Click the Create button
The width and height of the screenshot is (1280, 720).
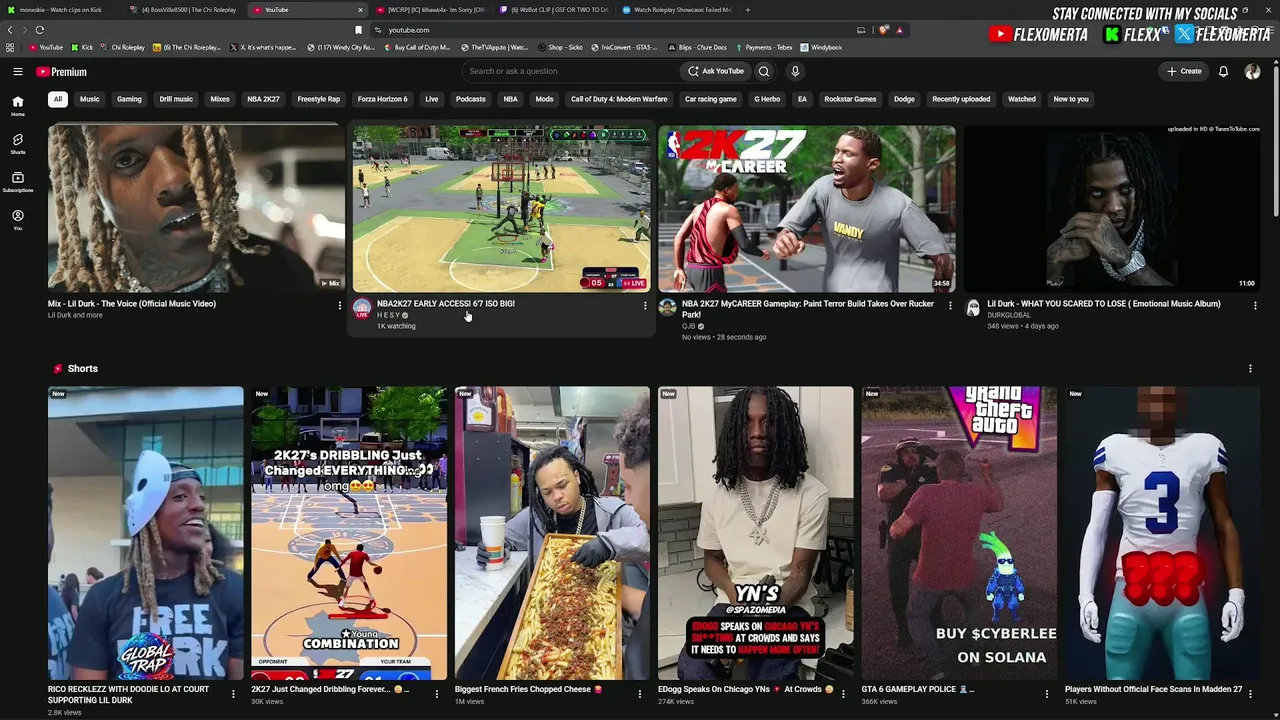coord(1184,72)
